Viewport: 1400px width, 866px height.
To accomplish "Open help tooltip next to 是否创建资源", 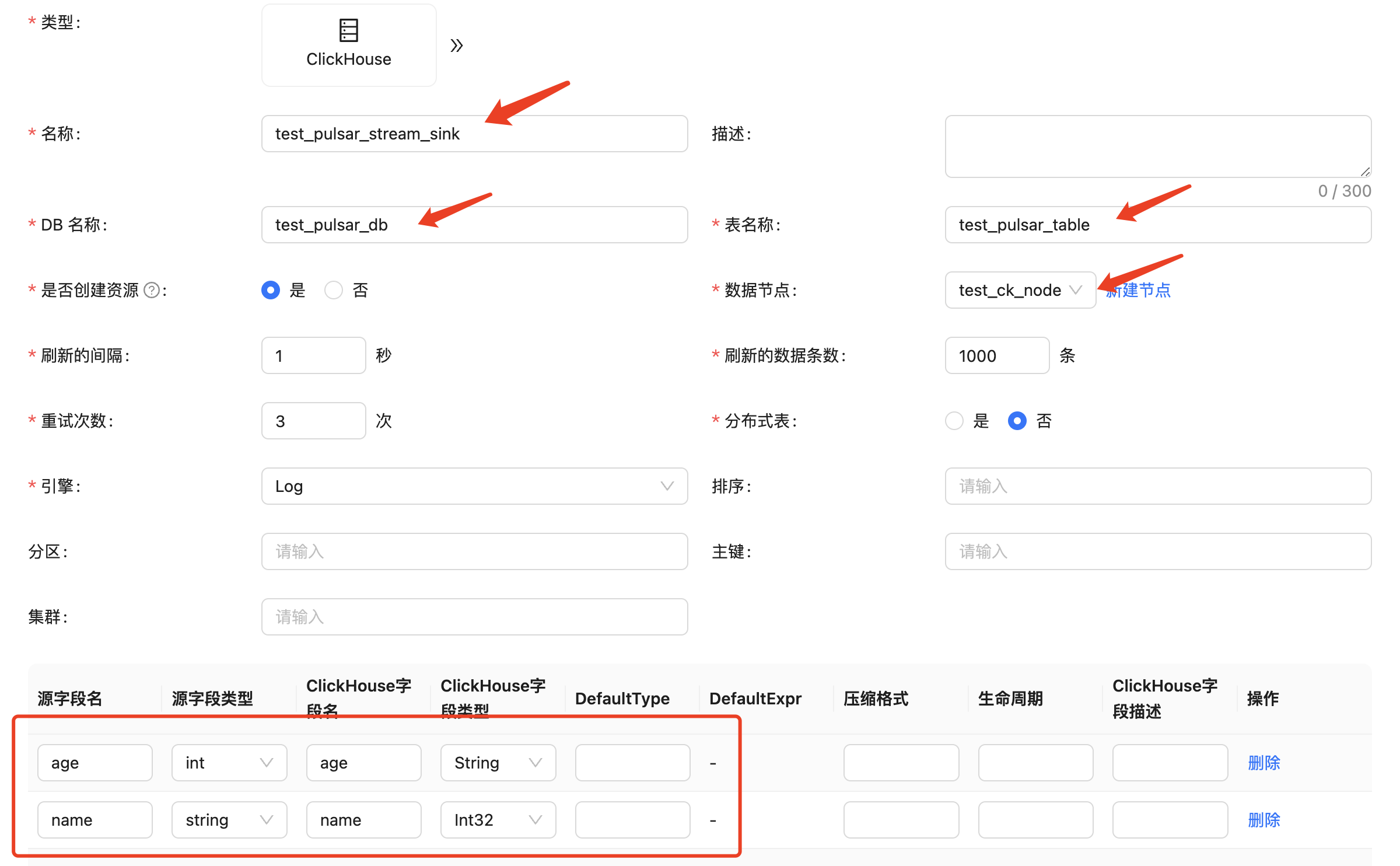I will pyautogui.click(x=152, y=290).
